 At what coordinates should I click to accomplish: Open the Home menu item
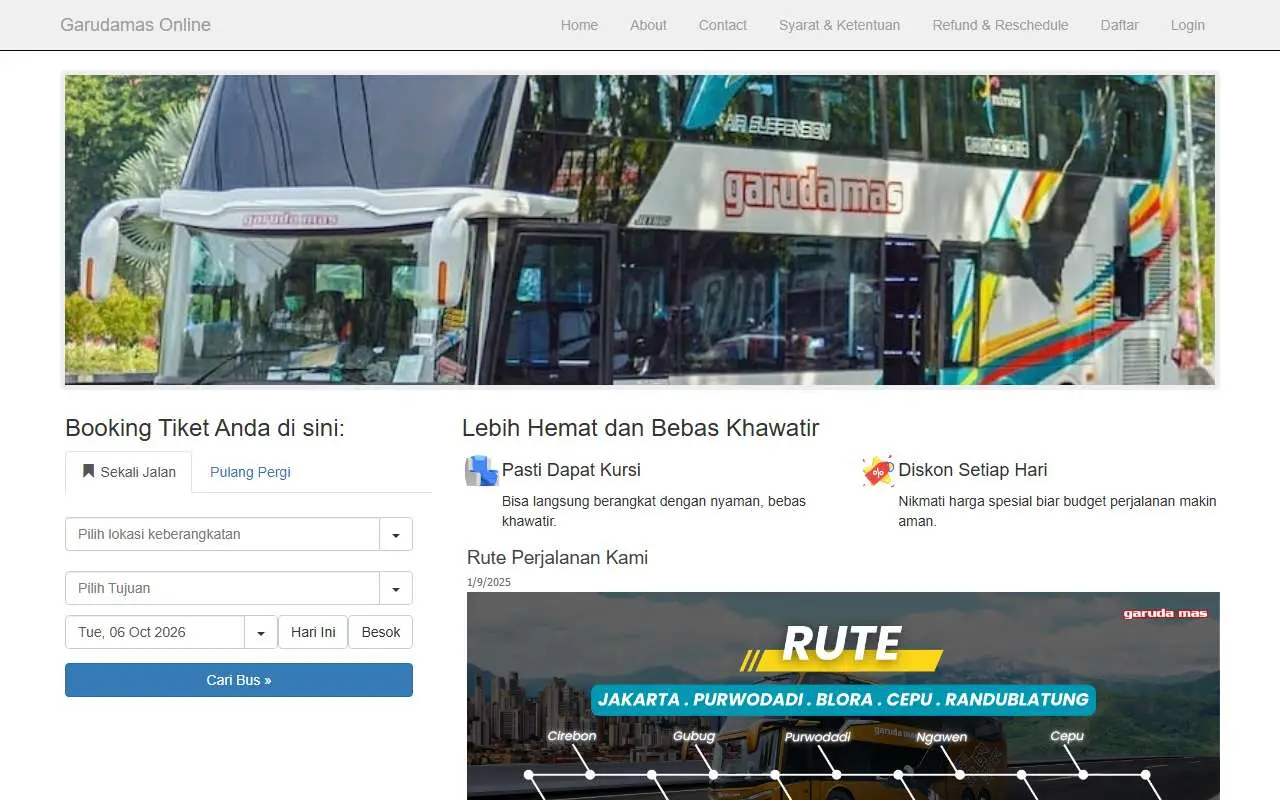coord(579,25)
